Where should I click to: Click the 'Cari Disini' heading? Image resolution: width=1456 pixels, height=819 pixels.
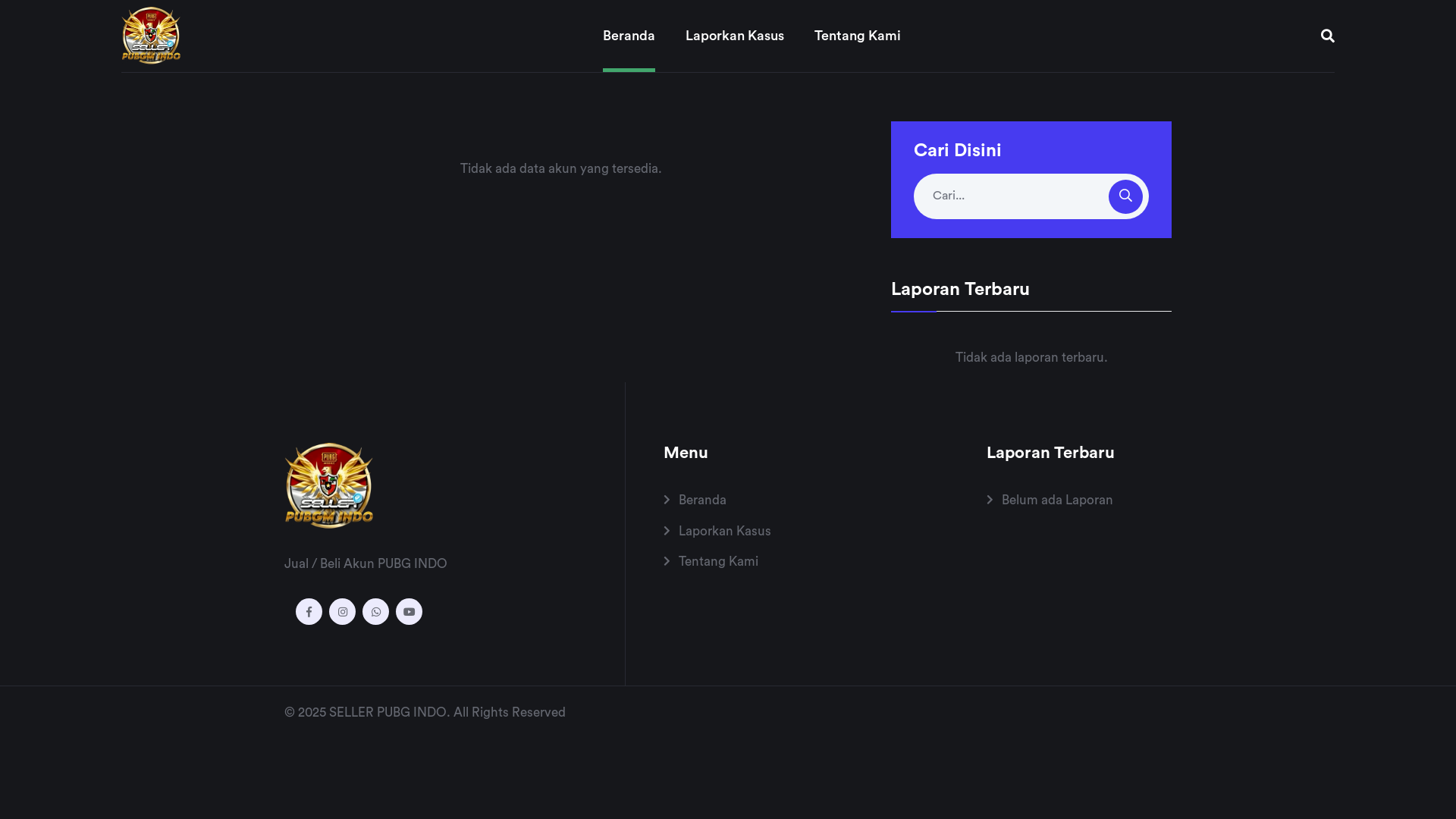coord(957,150)
